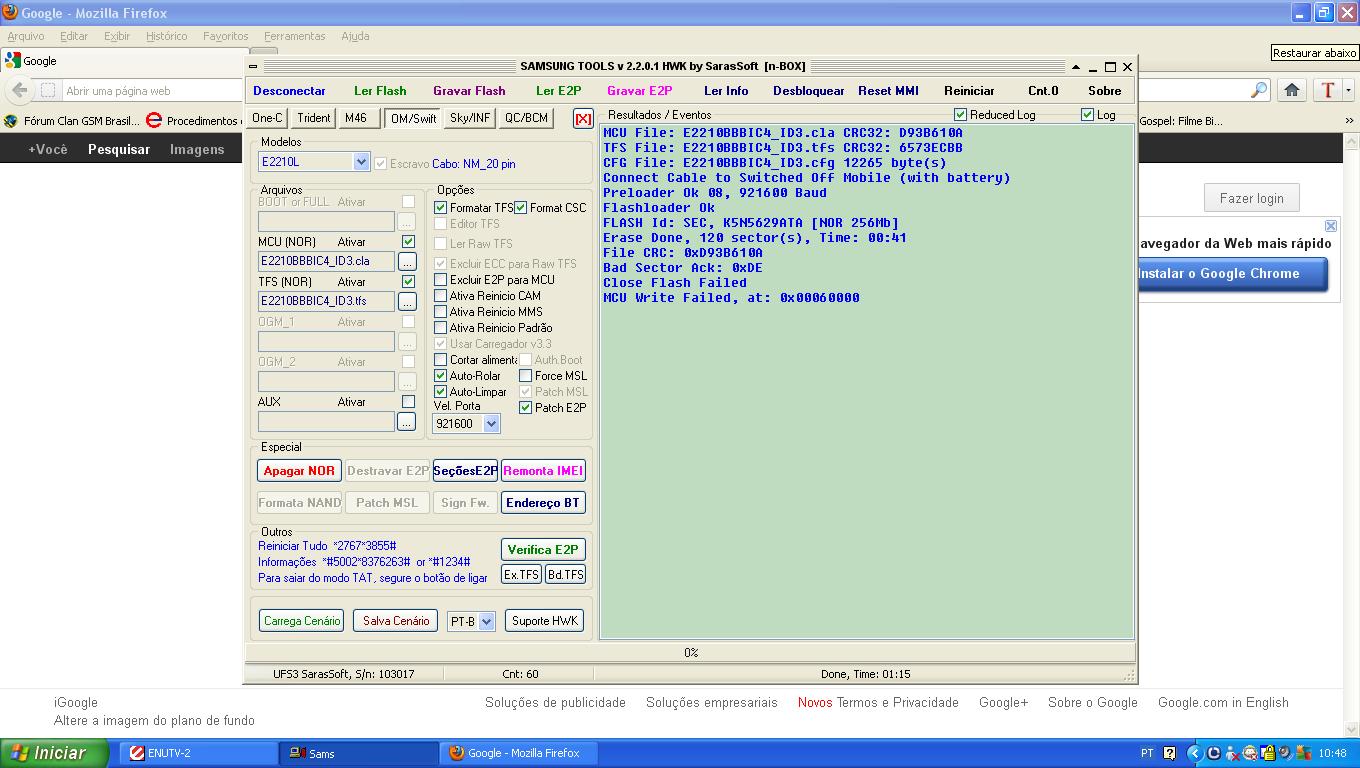Screen dimensions: 1360x768
Task: Click Remonta IMEI button
Action: pos(543,471)
